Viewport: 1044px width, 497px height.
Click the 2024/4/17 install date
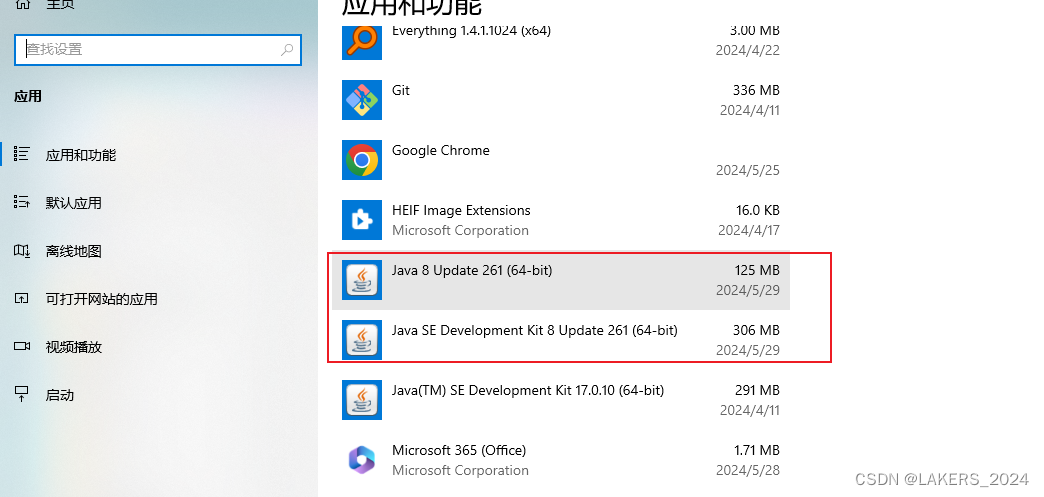pyautogui.click(x=749, y=230)
